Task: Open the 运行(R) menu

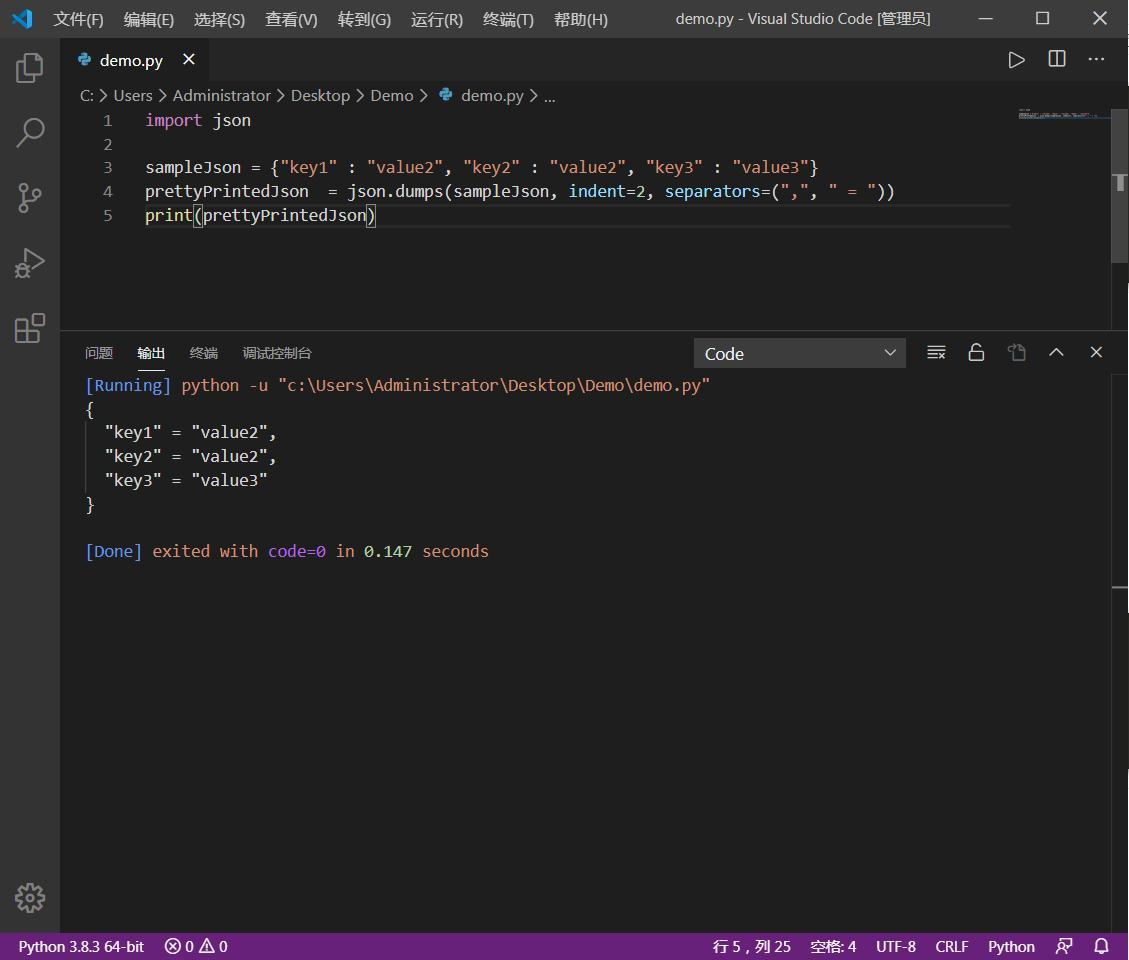Action: (x=436, y=18)
